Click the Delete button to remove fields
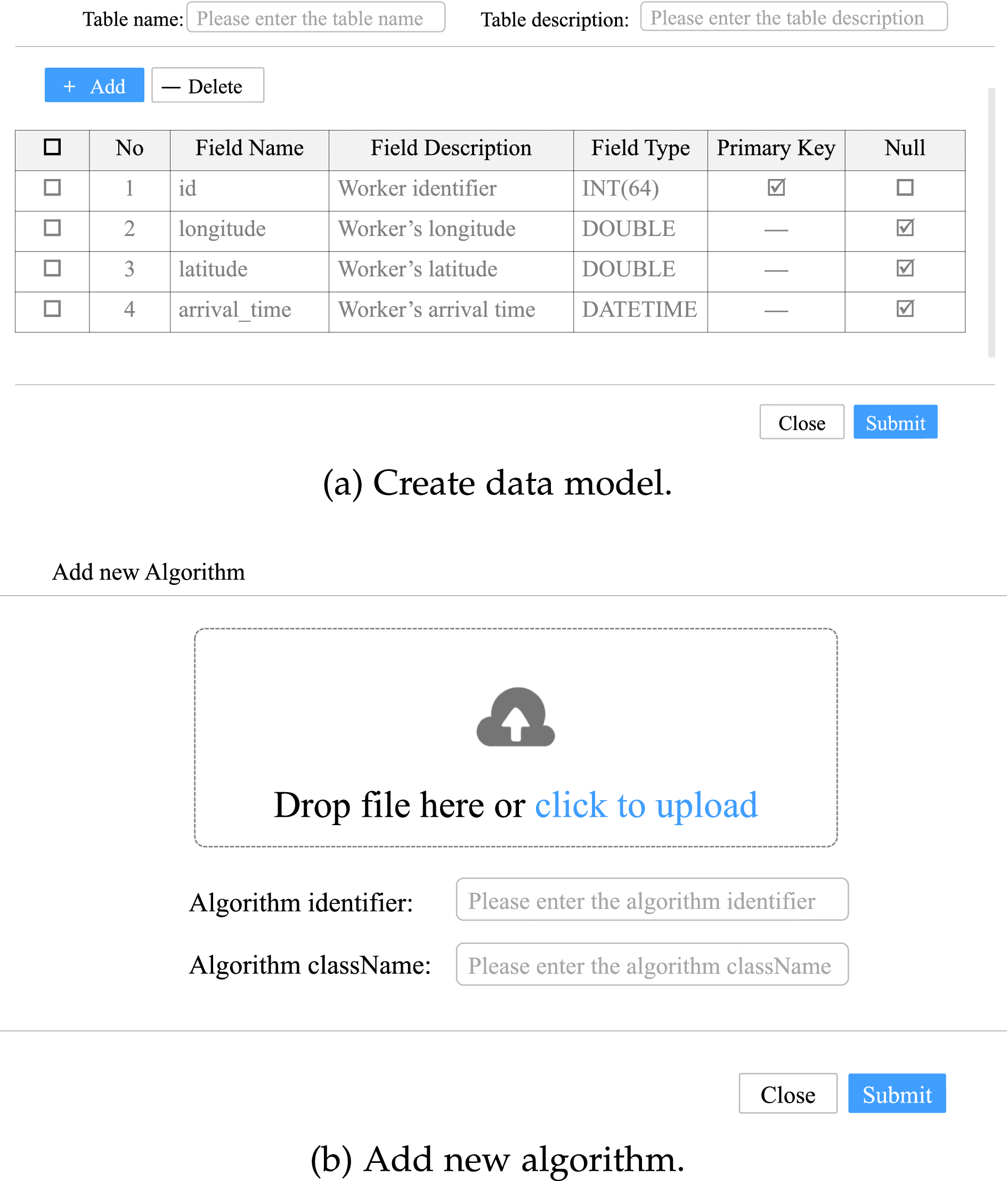The image size is (1008, 1181). pyautogui.click(x=207, y=85)
